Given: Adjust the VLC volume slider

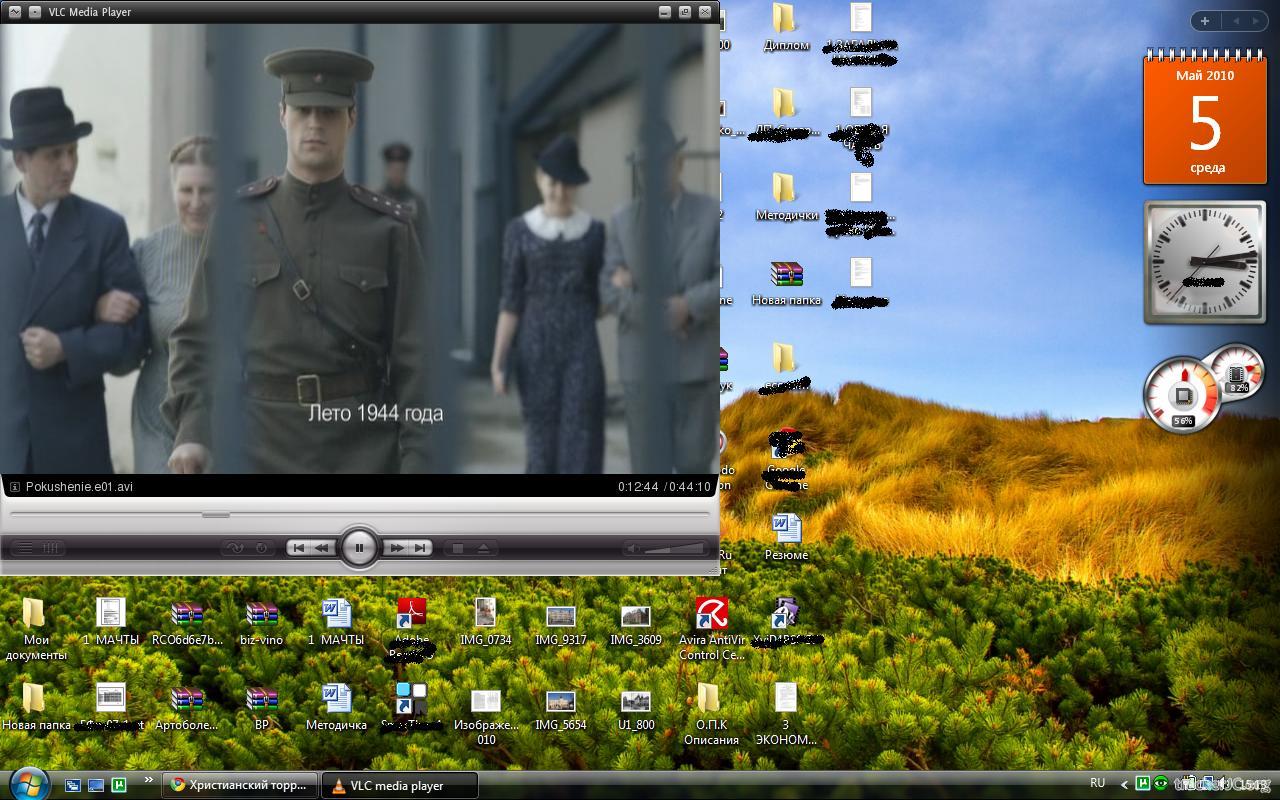Looking at the screenshot, I should click(x=675, y=548).
